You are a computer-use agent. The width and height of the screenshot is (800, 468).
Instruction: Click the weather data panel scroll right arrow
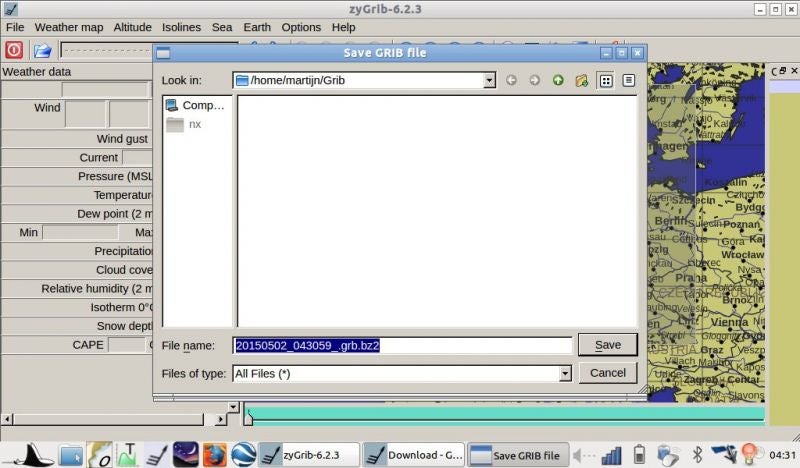click(220, 420)
